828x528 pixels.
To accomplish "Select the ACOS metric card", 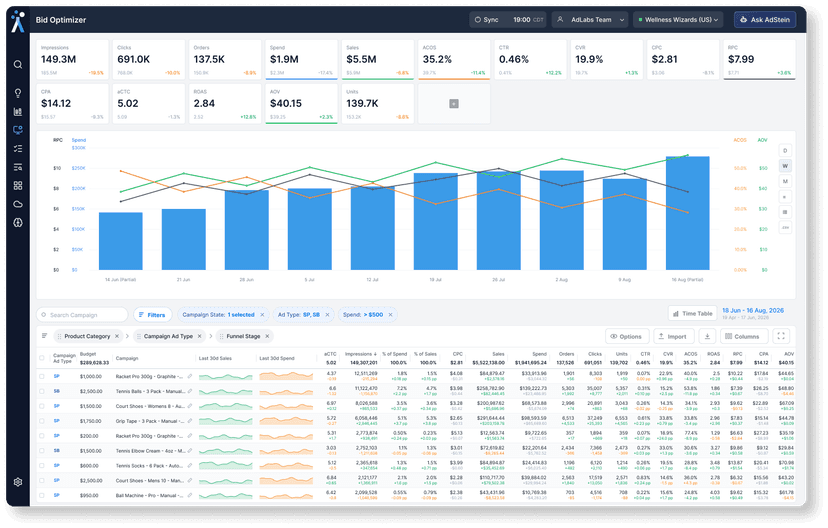I will coord(454,60).
